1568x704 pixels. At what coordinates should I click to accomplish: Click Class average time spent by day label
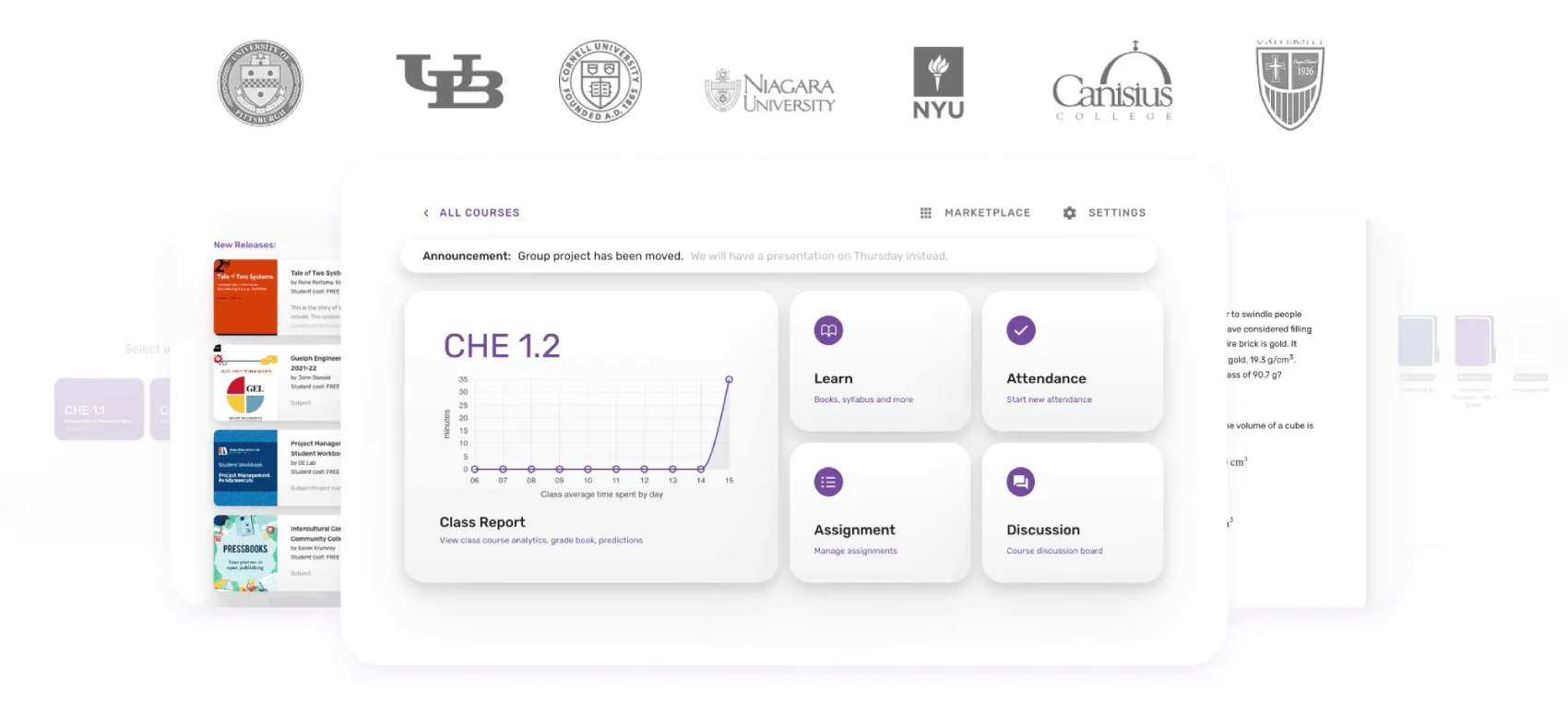coord(601,495)
